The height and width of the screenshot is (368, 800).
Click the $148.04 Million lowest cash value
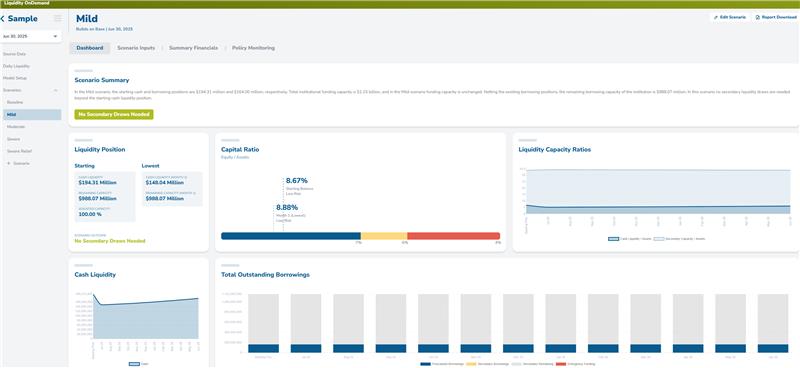click(165, 182)
